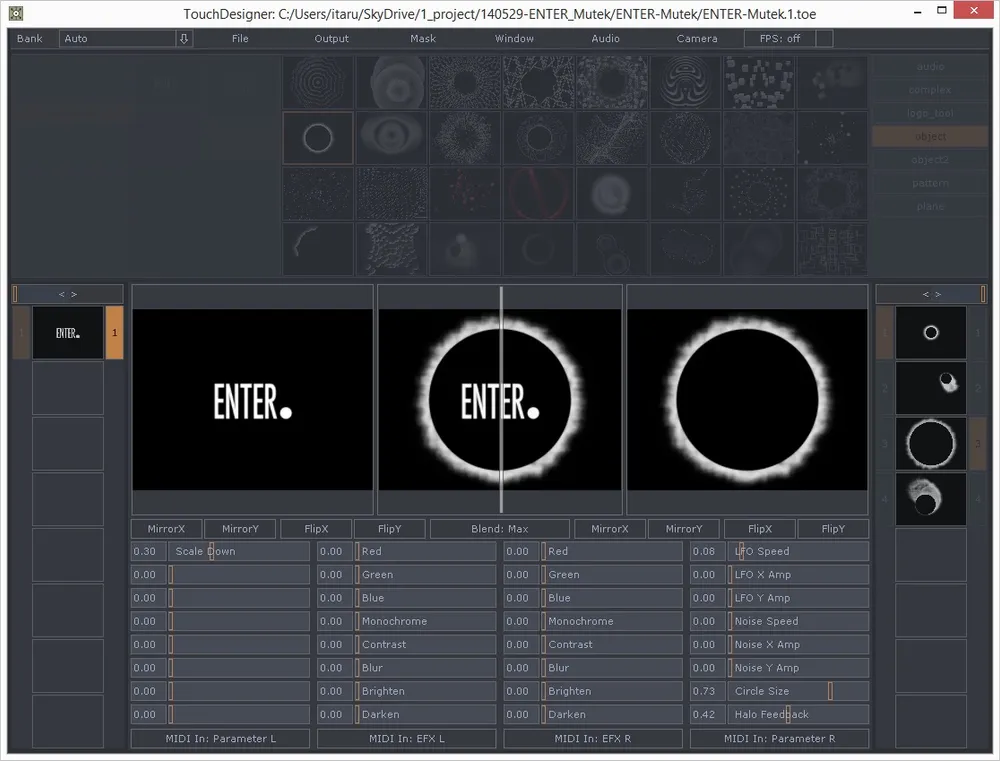
Task: Adjust the right EFX Green slider
Action: pos(612,575)
